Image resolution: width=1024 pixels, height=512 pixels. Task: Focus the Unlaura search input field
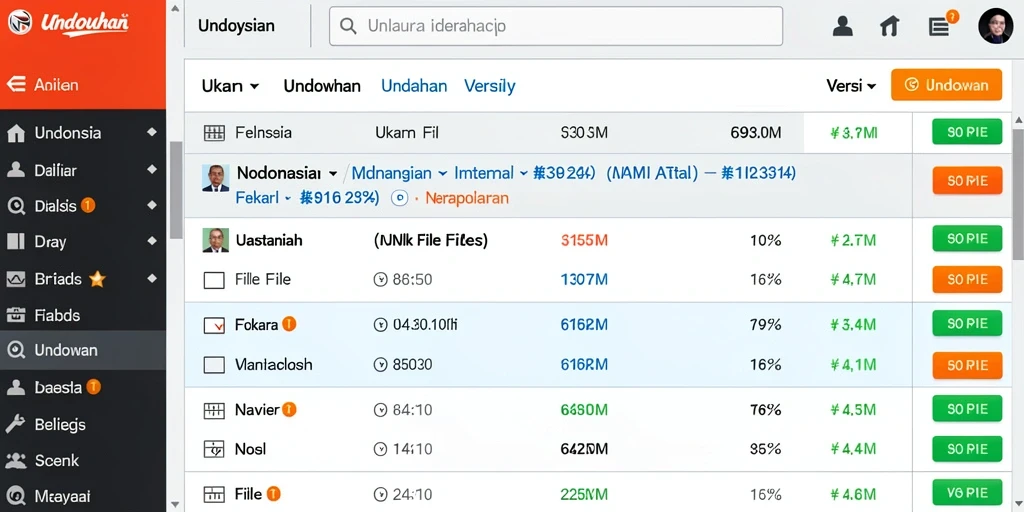click(556, 26)
